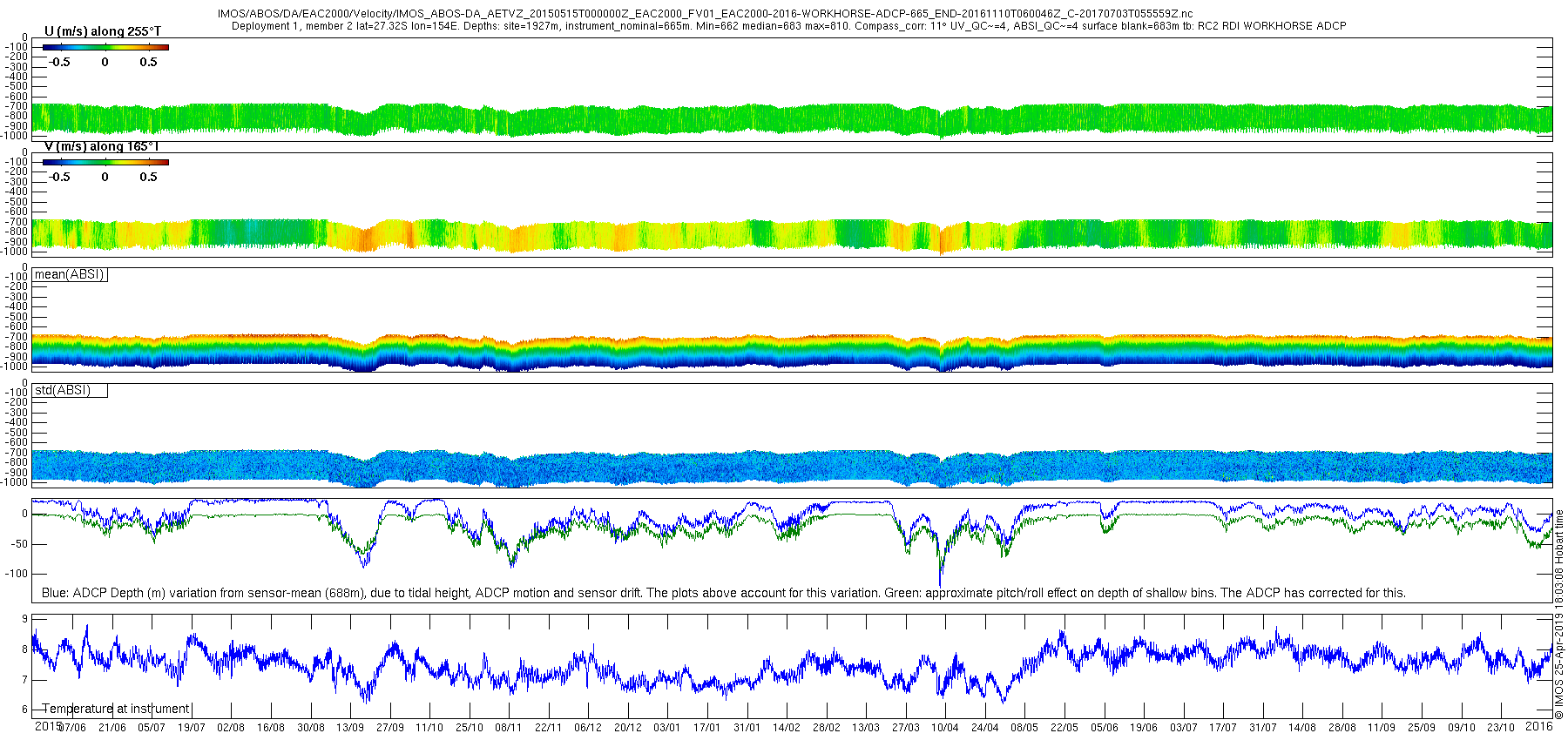Click the '05/07' date tick label
This screenshot has width=1568, height=740.
click(x=152, y=728)
